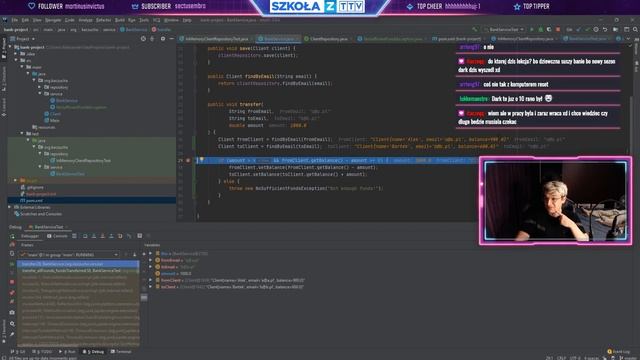This screenshot has width=640, height=360.
Task: Click Collapse All icon in Project panel
Action: 152,39
